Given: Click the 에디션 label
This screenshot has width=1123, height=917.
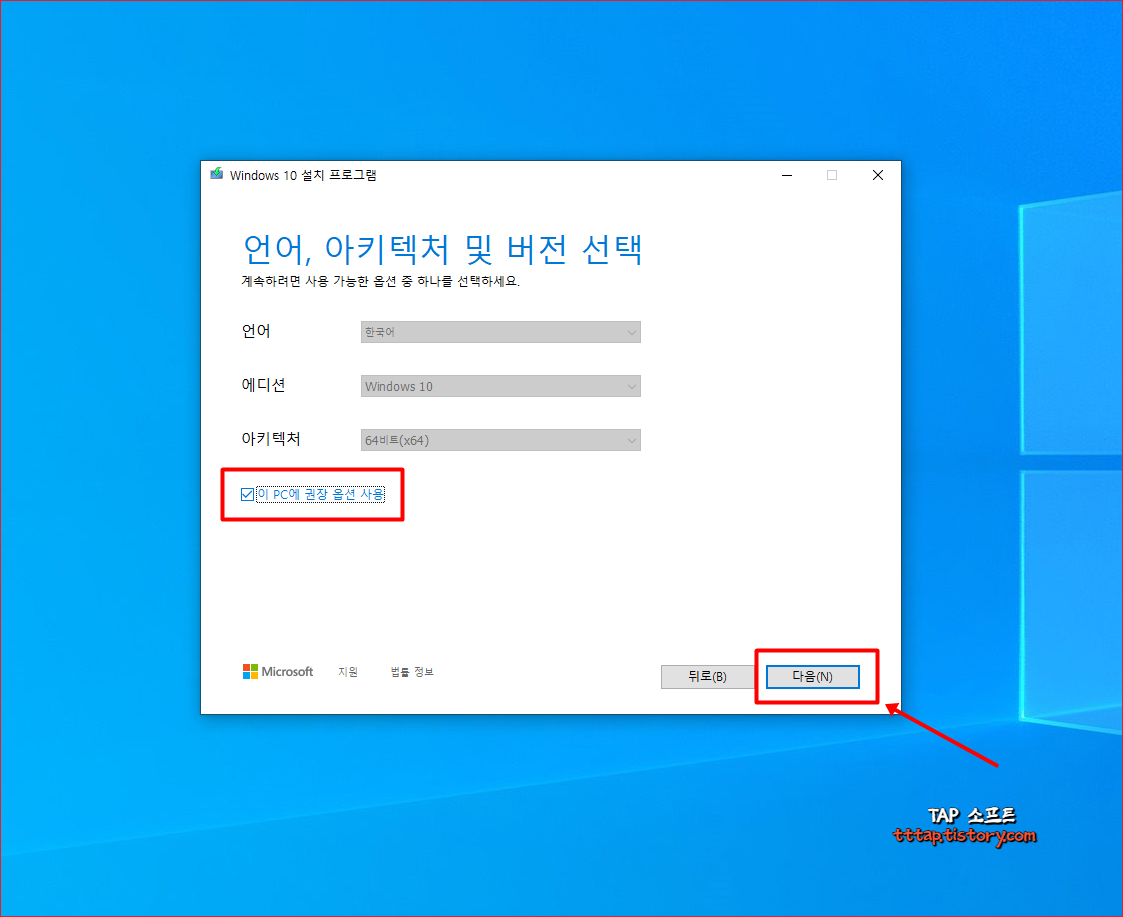Looking at the screenshot, I should click(264, 385).
